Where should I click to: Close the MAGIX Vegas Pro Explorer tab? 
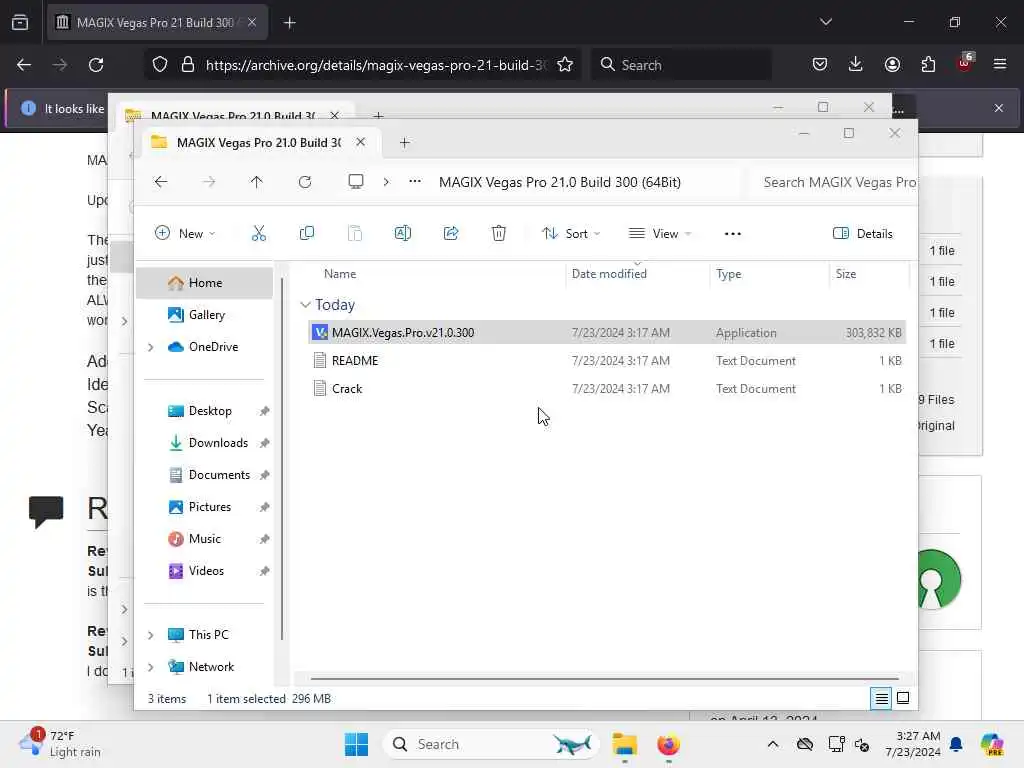point(360,142)
